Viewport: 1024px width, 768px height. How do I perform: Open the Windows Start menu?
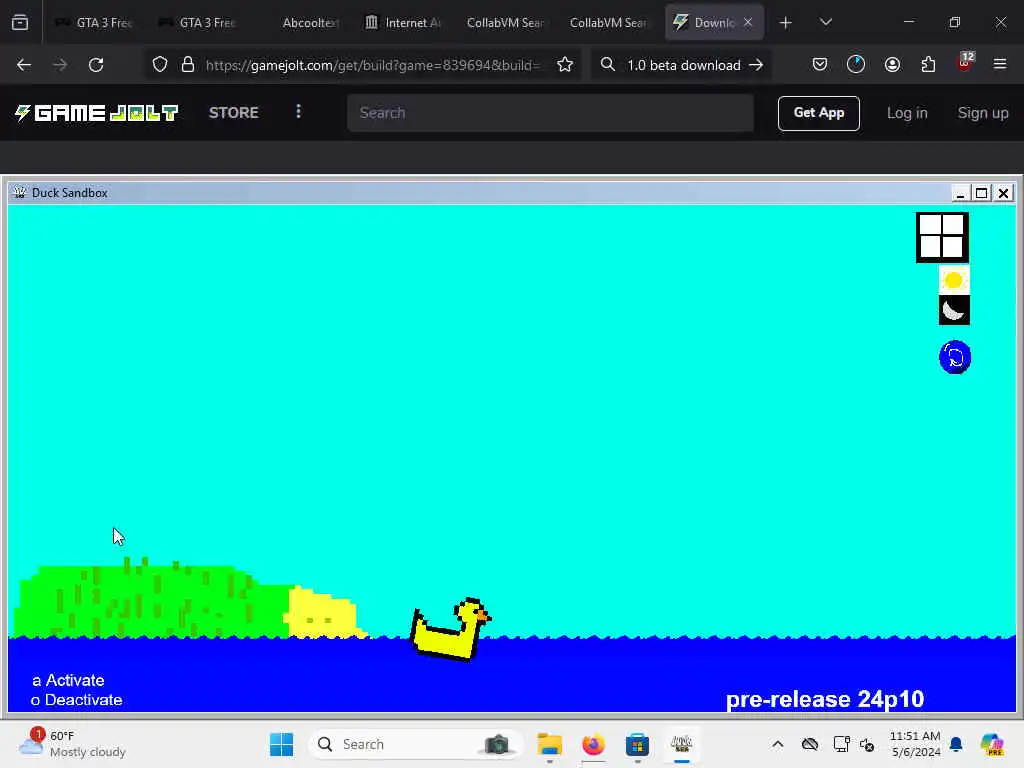point(281,744)
